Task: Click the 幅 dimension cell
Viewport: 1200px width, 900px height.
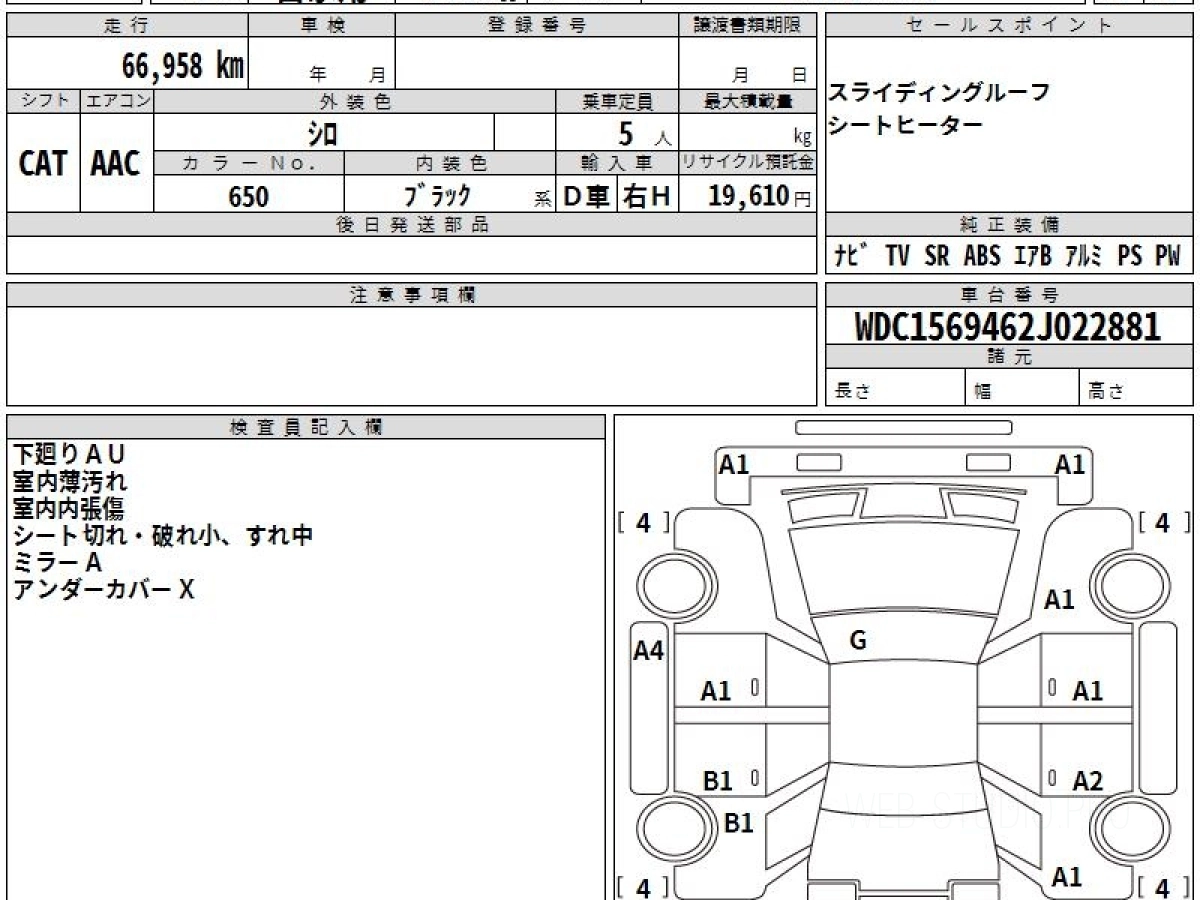Action: point(1022,388)
